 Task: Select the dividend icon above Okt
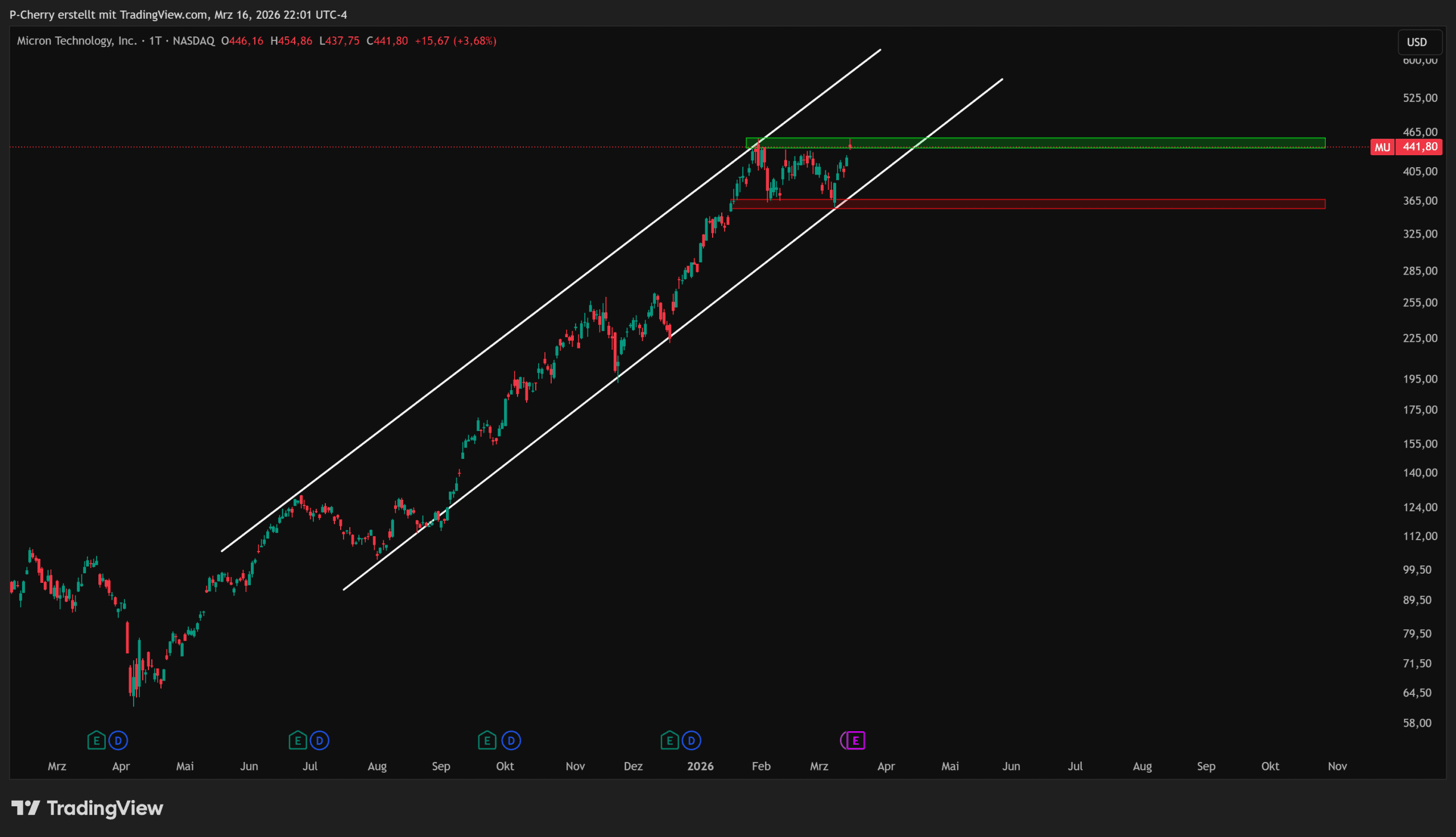(511, 740)
